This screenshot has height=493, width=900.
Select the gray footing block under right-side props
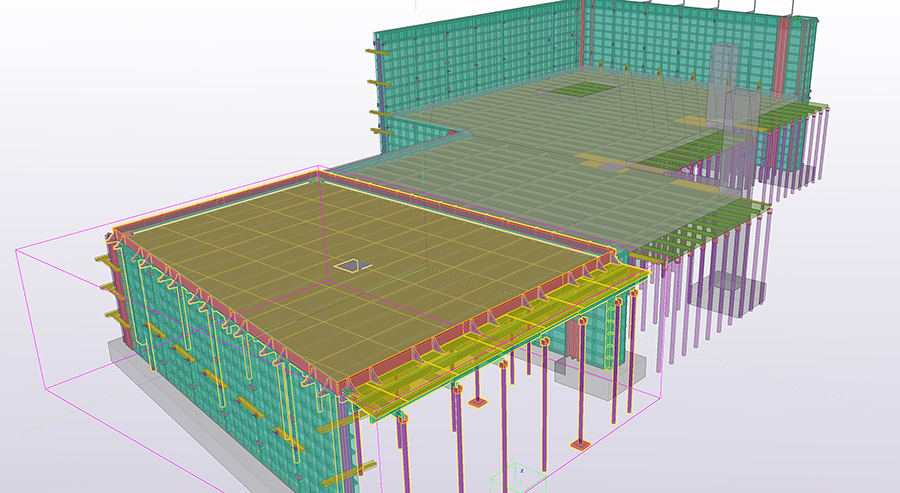point(730,295)
